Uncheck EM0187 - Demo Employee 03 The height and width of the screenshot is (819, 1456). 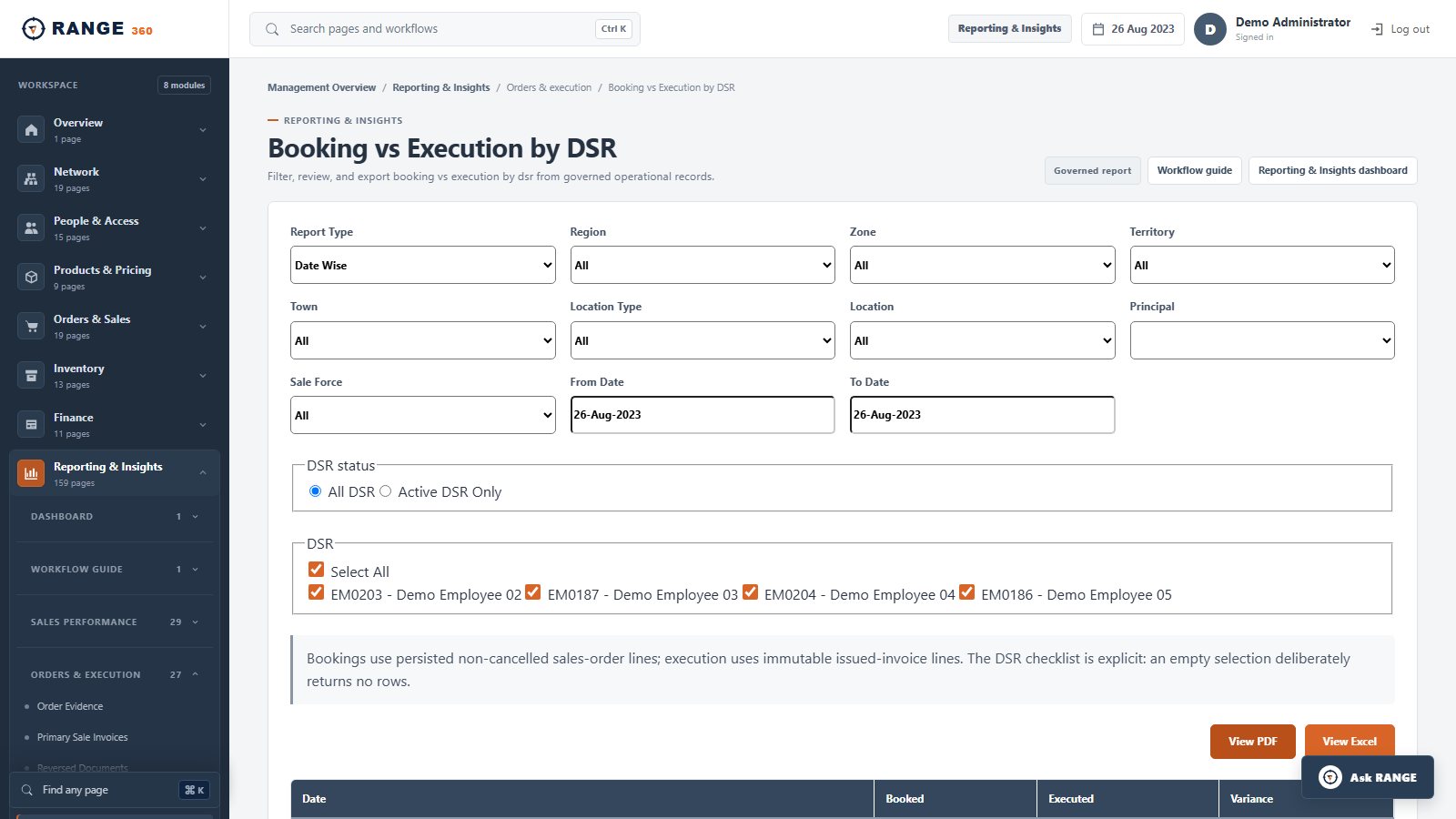[533, 592]
